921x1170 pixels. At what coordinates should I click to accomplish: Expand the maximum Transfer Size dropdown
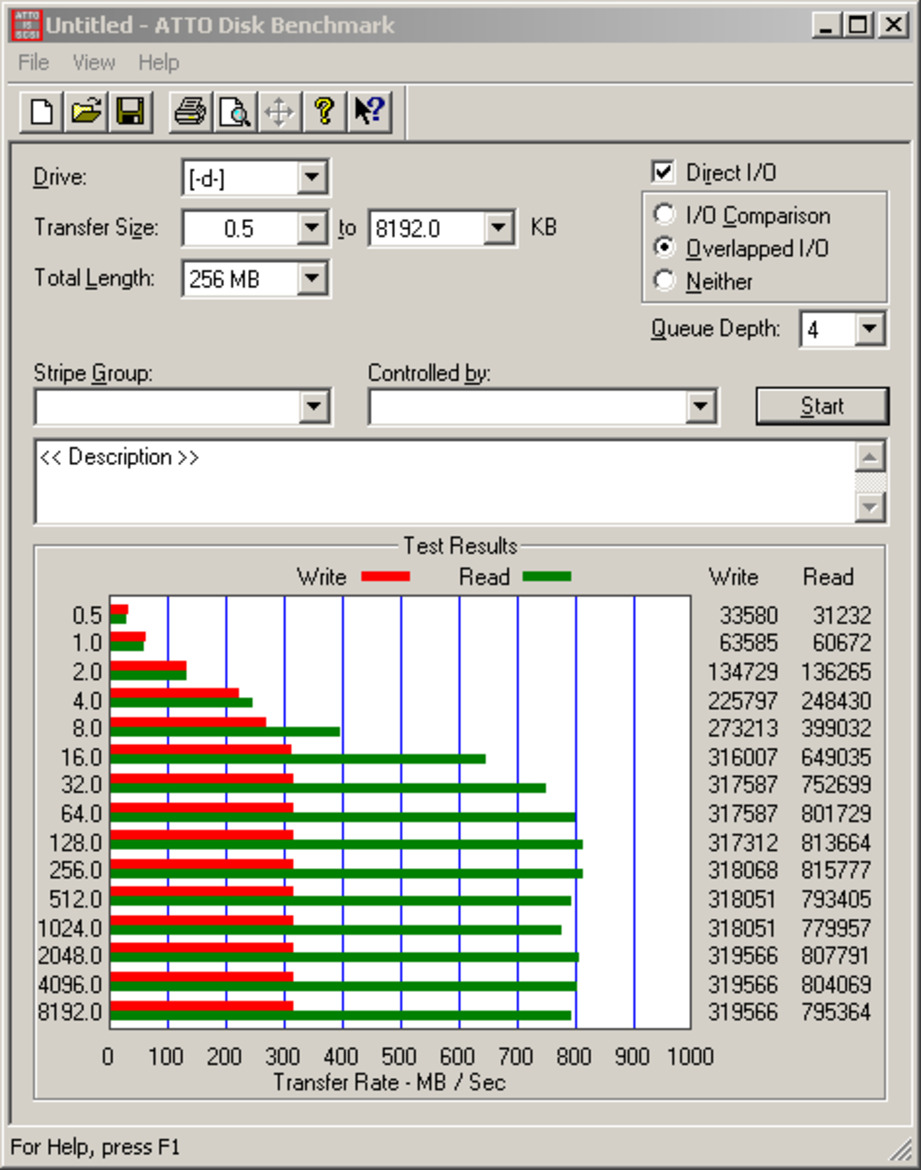click(497, 228)
